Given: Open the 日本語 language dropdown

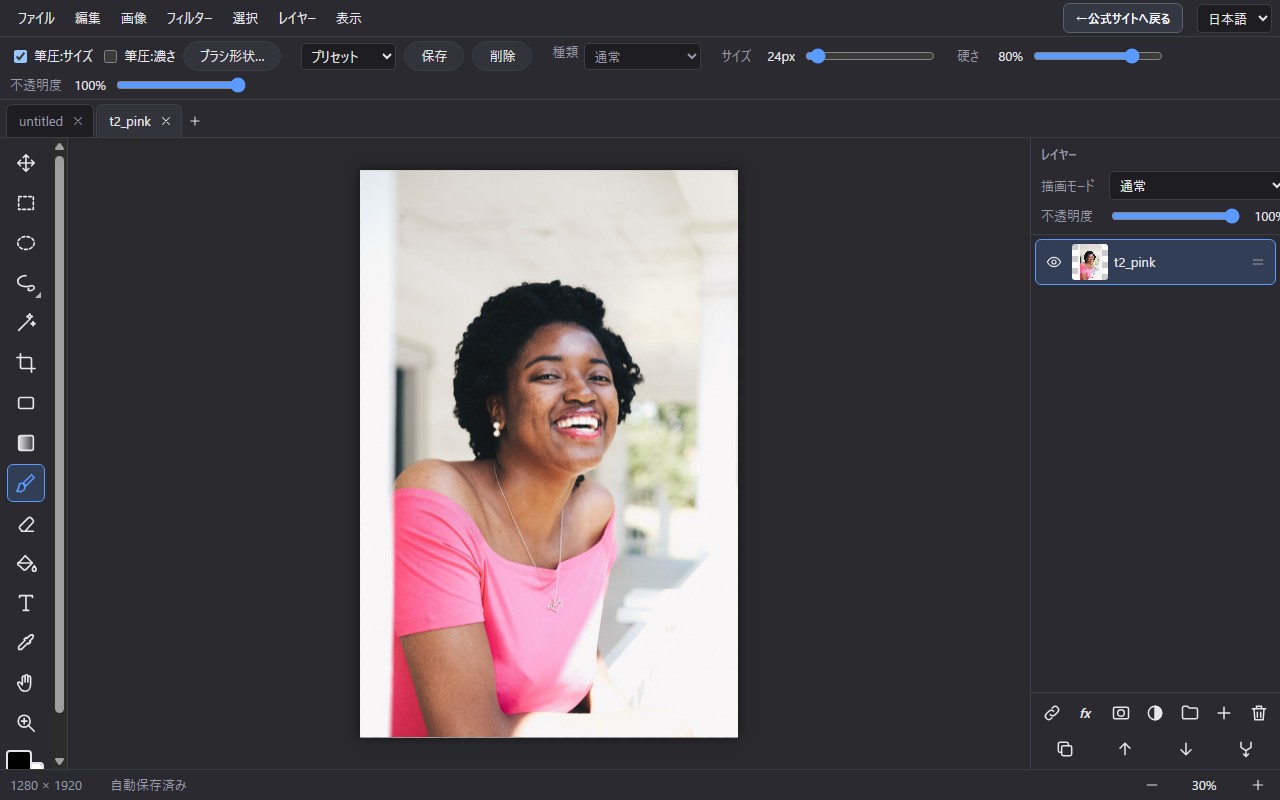Looking at the screenshot, I should [x=1234, y=18].
